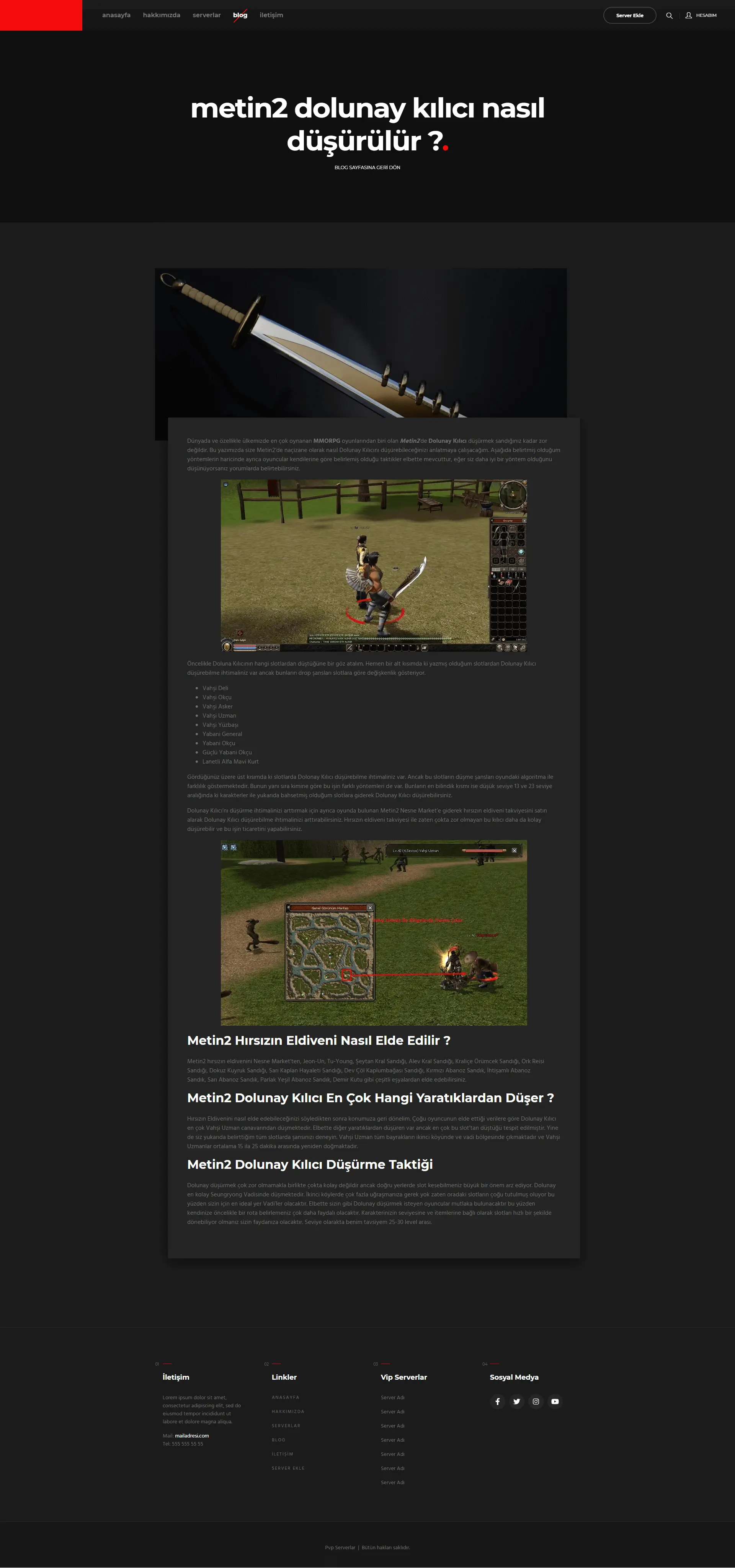735x1568 pixels.
Task: Click the İletişim footer heading
Action: (x=176, y=1377)
